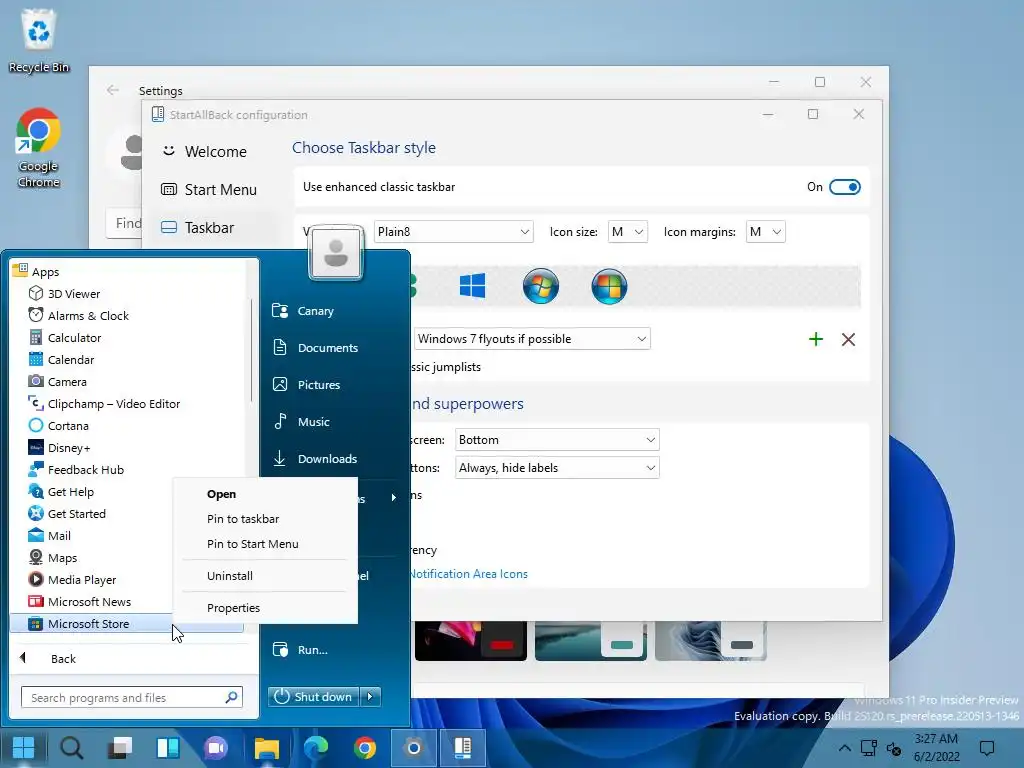Launch Get Help app

click(x=61, y=492)
